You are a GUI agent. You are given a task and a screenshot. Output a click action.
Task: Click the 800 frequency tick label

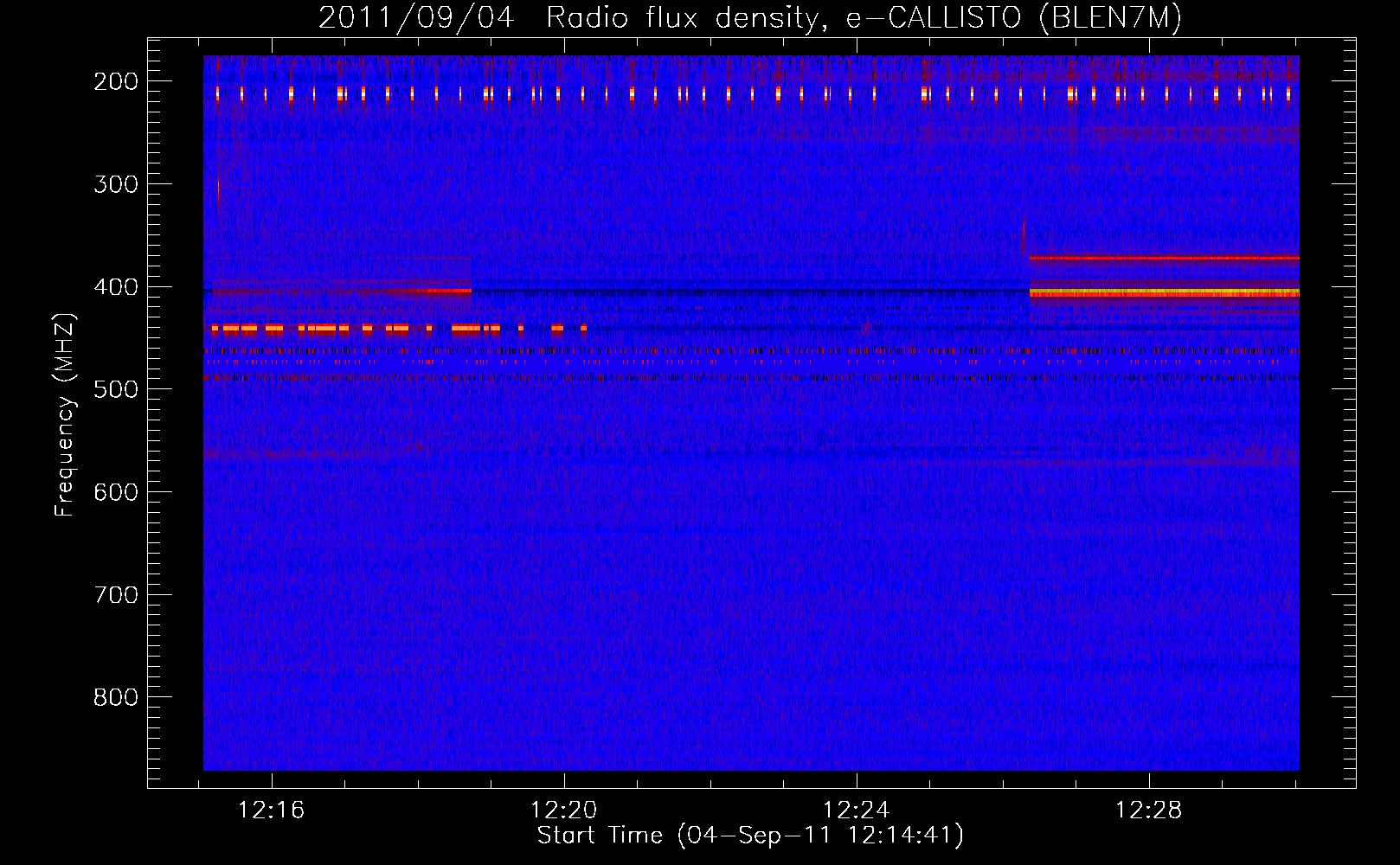pos(116,697)
